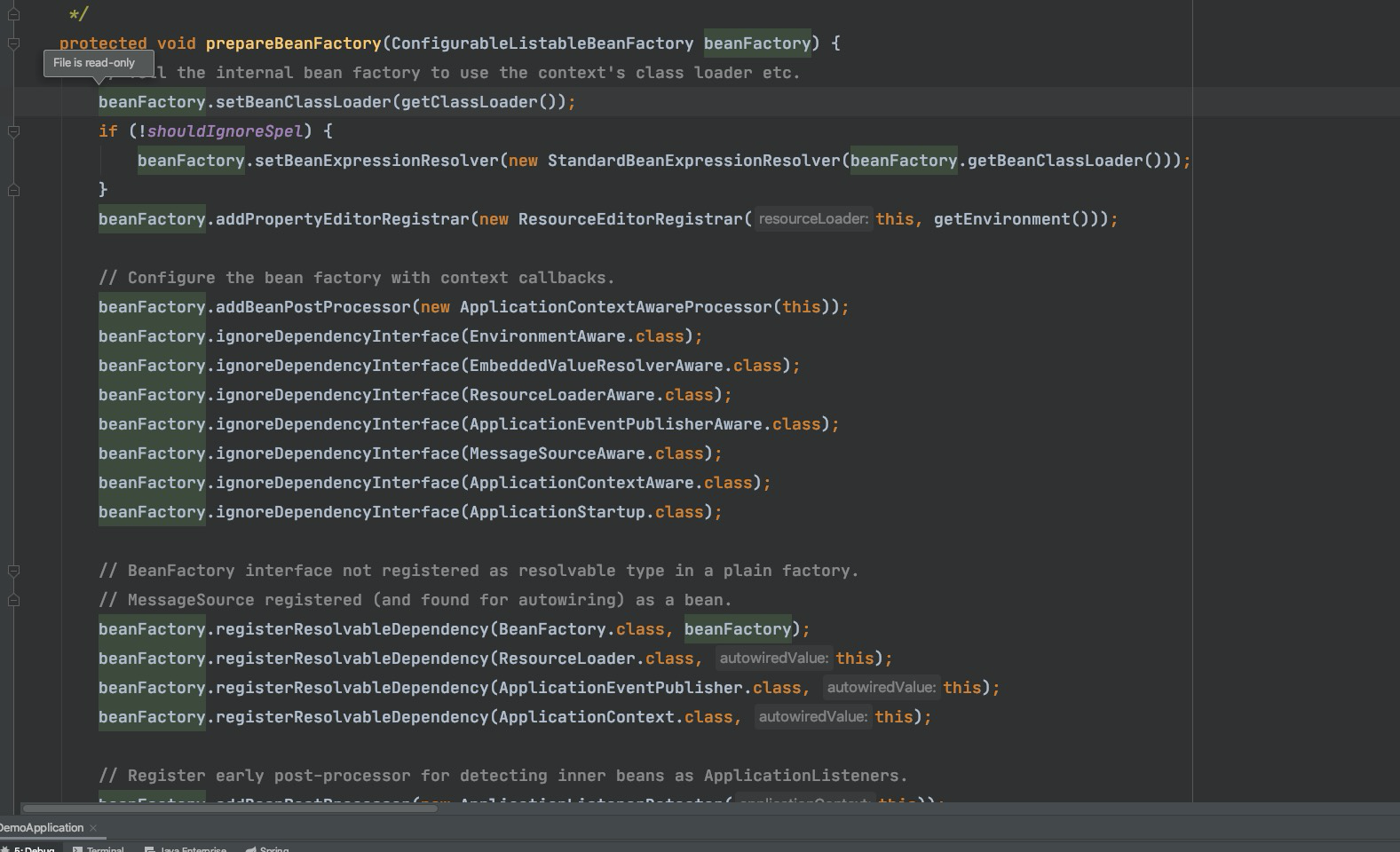Open the Spring tool window
The image size is (1400, 852).
[267, 849]
